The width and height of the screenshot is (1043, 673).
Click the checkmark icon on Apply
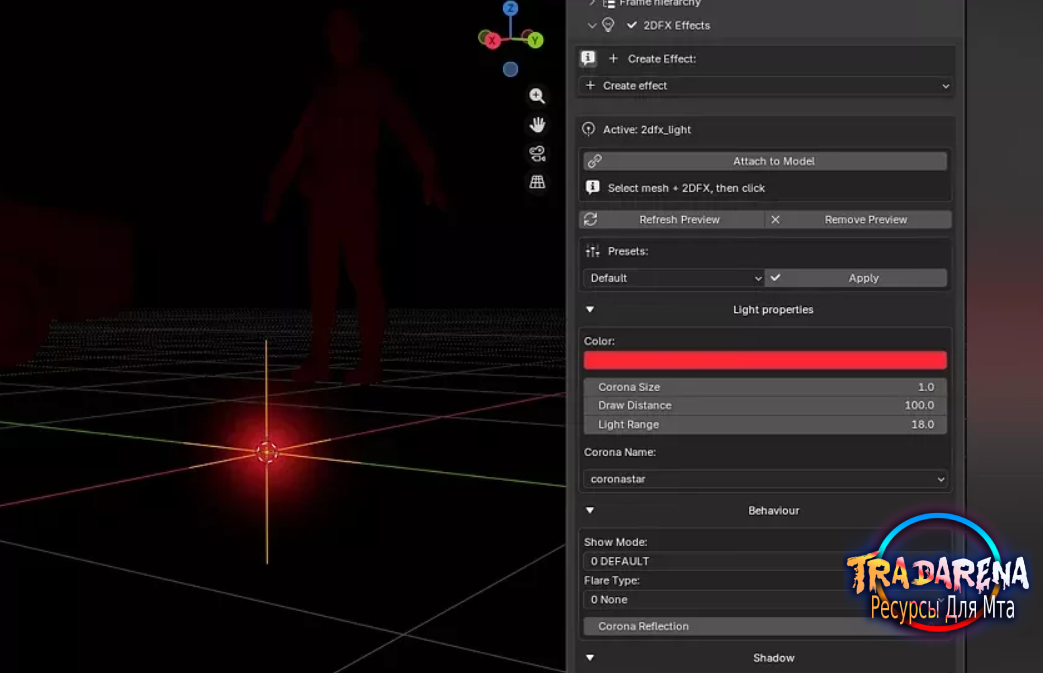(x=776, y=277)
